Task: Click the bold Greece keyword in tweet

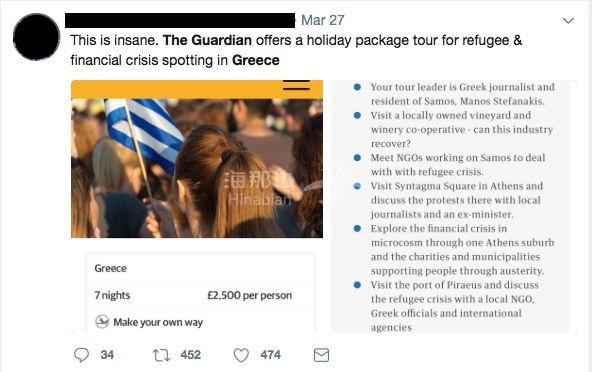Action: 256,60
